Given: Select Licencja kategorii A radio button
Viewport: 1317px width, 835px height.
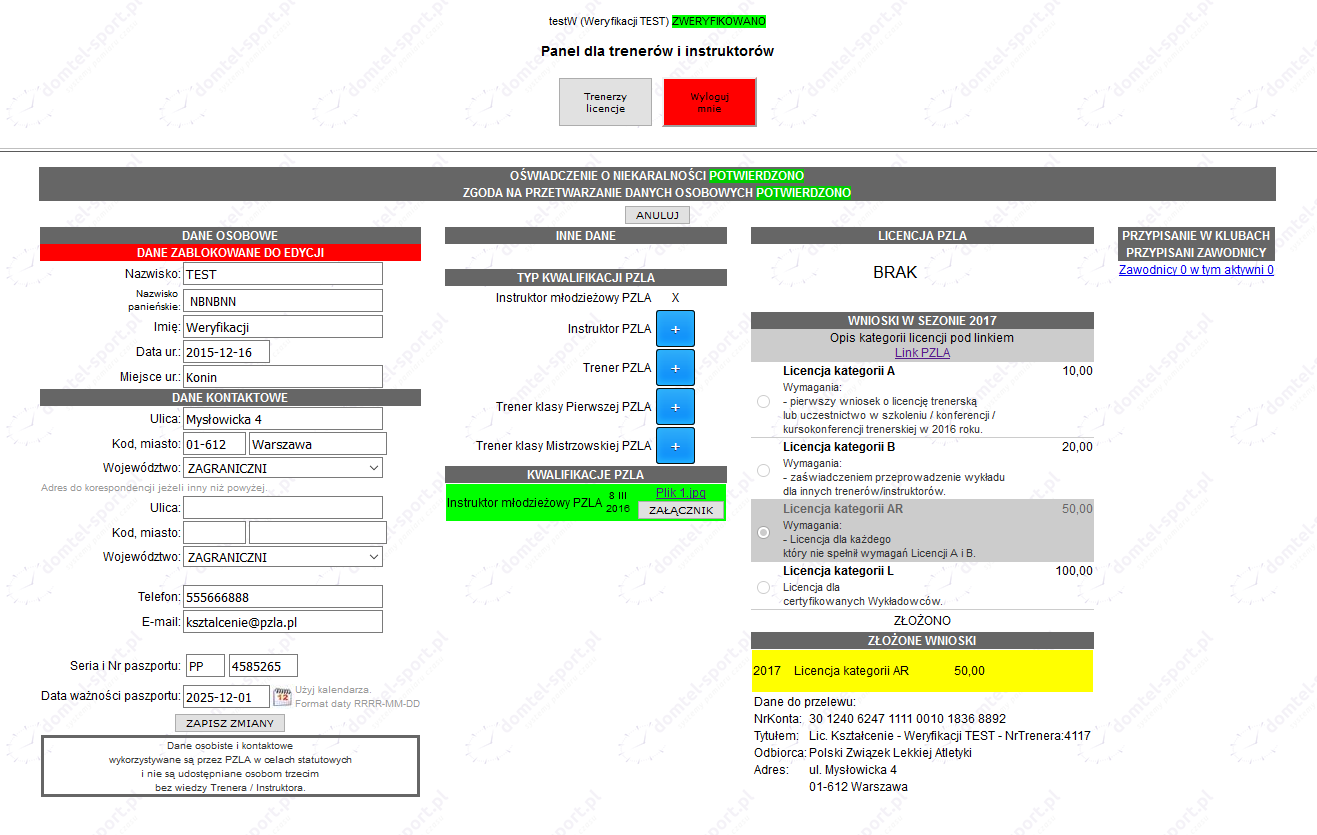Looking at the screenshot, I should [x=764, y=401].
